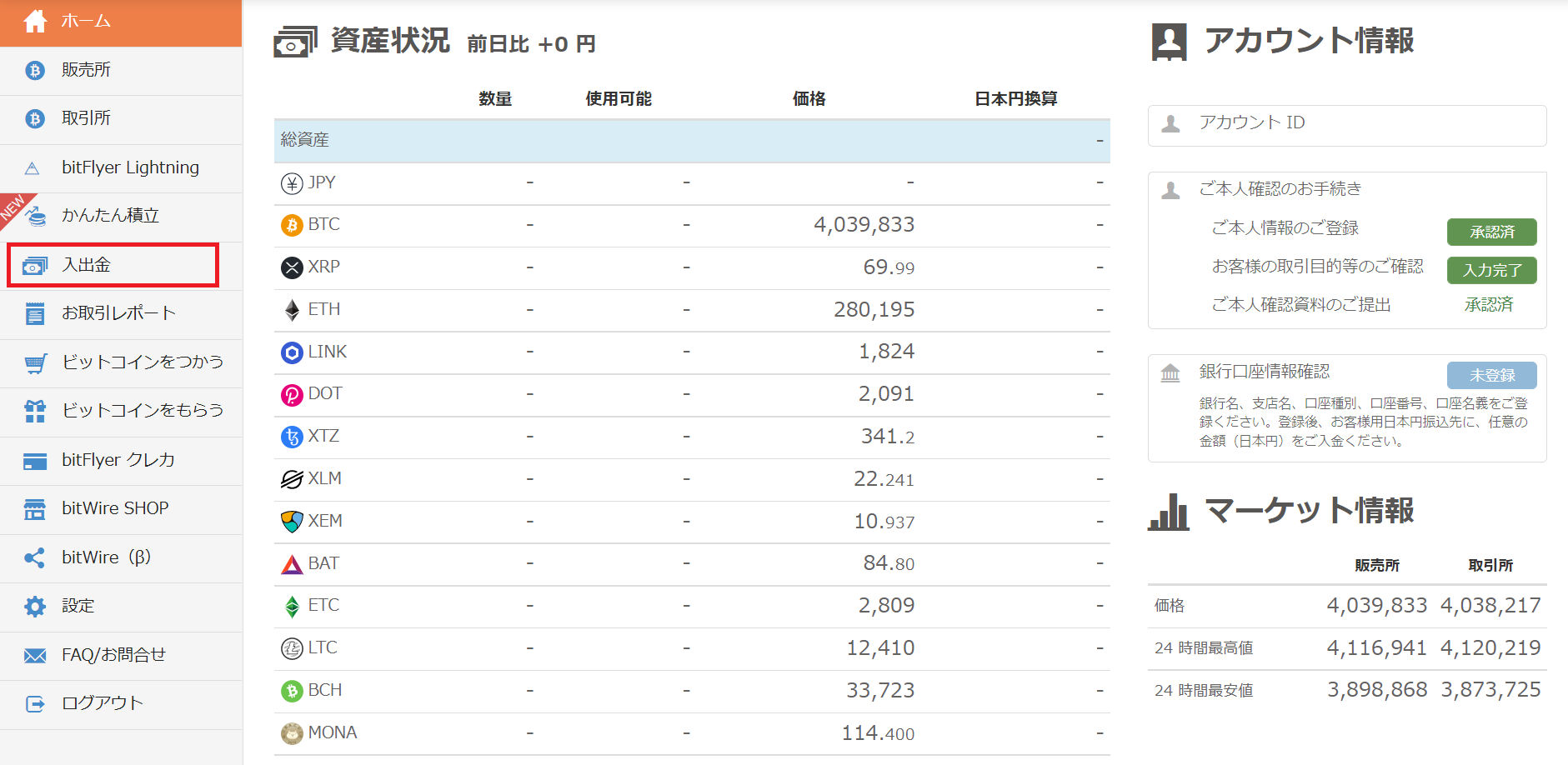Click the ログアウト exit icon
The height and width of the screenshot is (765, 1568).
(35, 704)
